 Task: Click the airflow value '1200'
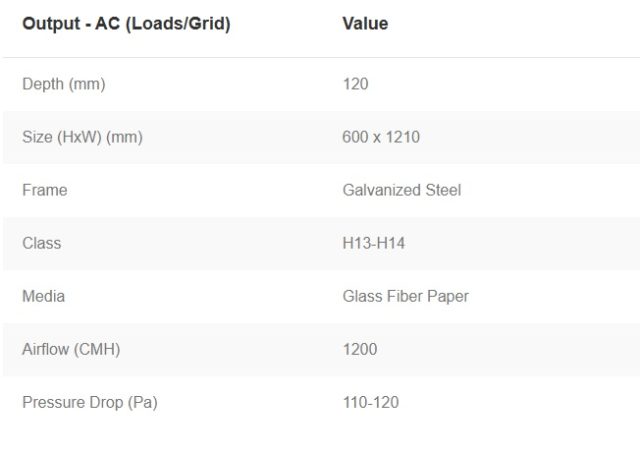360,350
